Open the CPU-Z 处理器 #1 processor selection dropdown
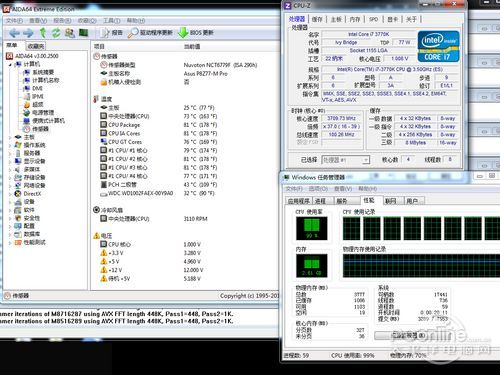 (x=346, y=160)
